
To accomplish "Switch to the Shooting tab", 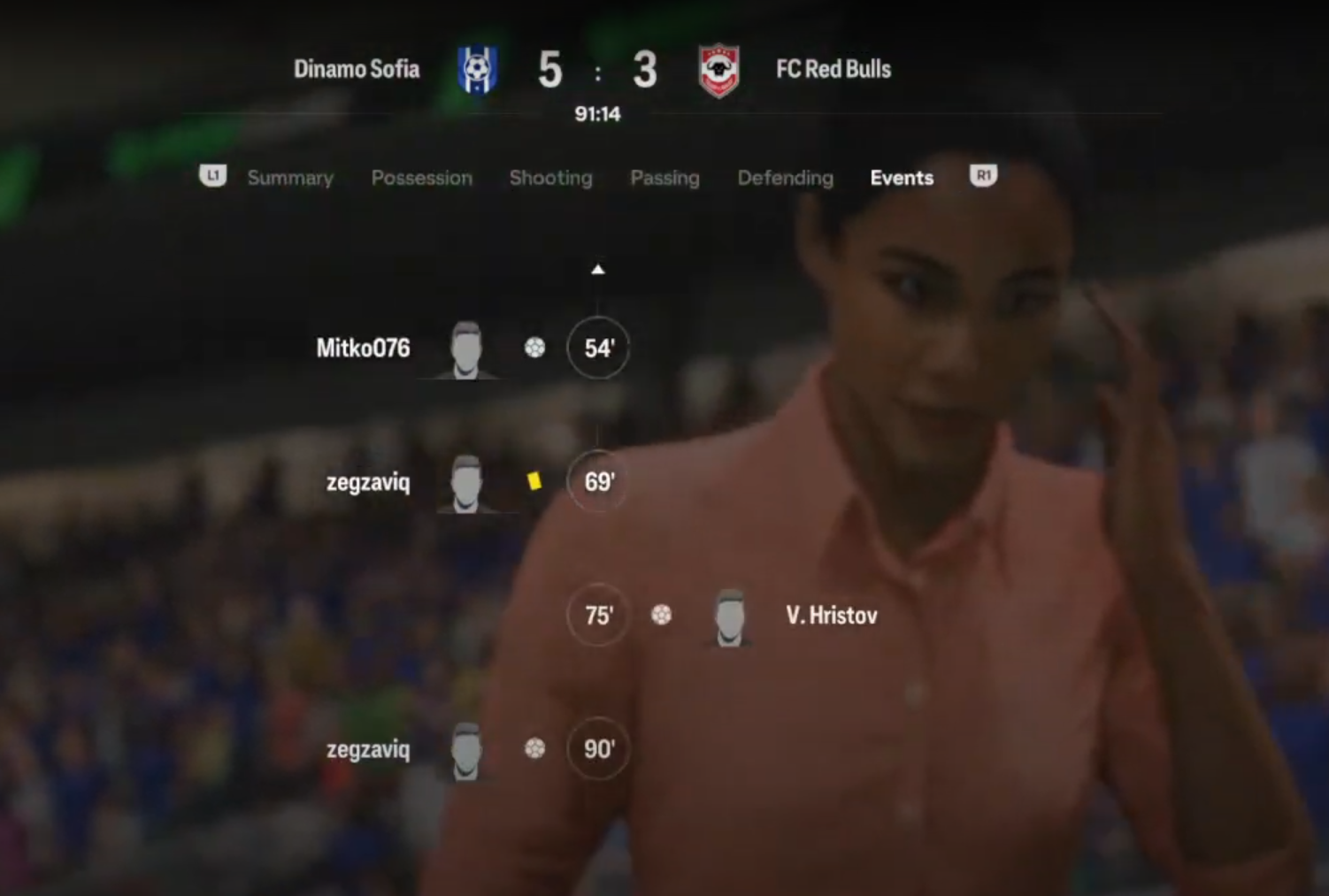I will coord(550,178).
